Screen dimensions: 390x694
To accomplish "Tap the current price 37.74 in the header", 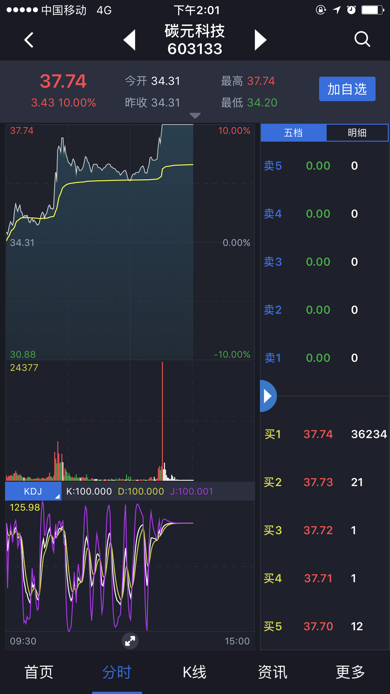I will click(x=63, y=81).
